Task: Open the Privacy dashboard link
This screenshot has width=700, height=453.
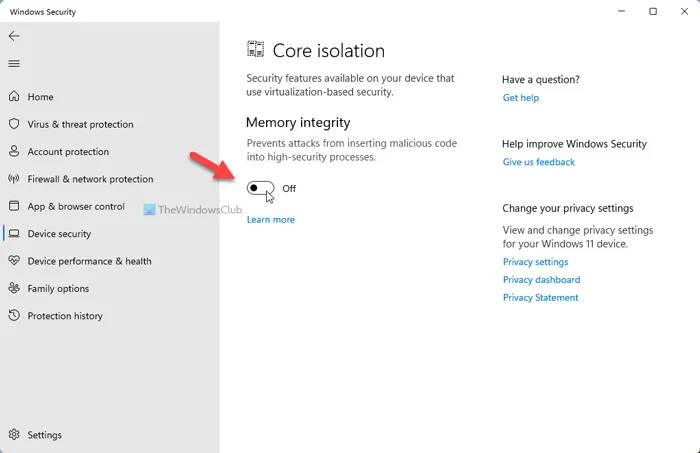Action: [541, 280]
